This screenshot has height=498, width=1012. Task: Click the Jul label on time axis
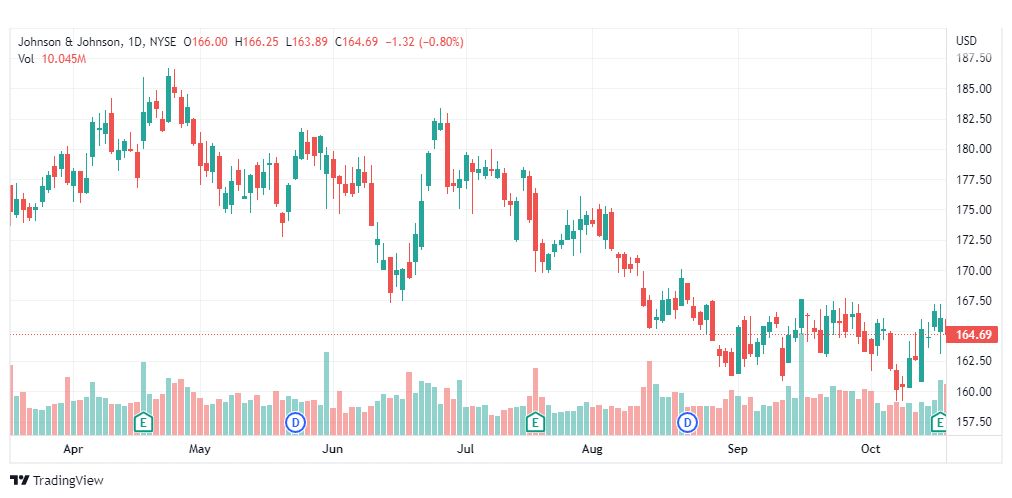click(464, 450)
